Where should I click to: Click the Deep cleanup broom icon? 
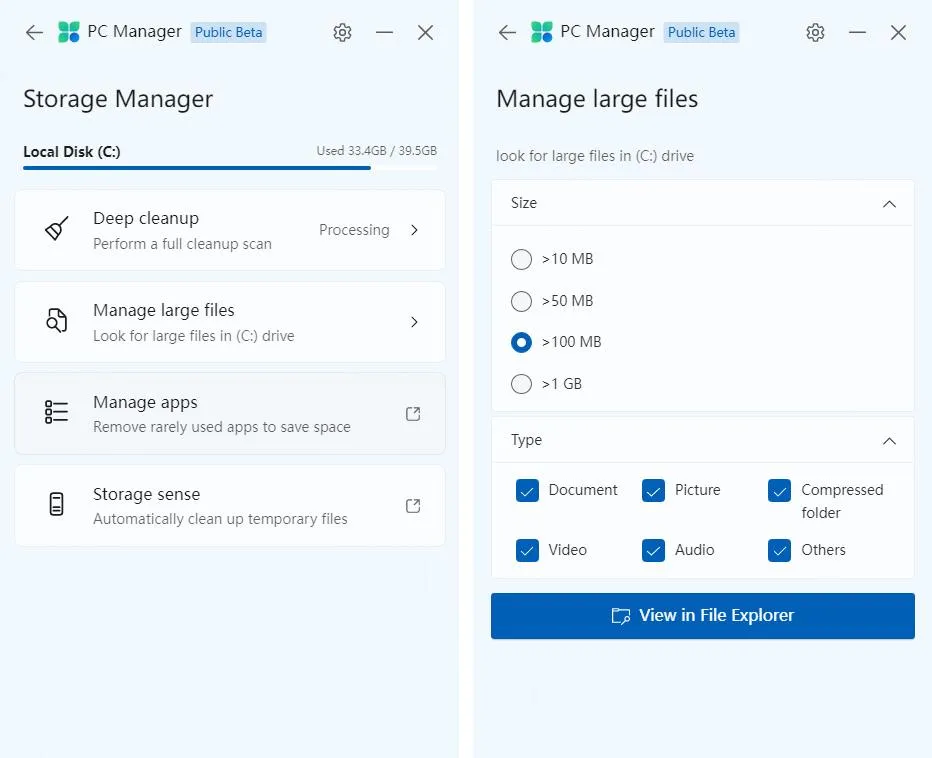tap(56, 229)
